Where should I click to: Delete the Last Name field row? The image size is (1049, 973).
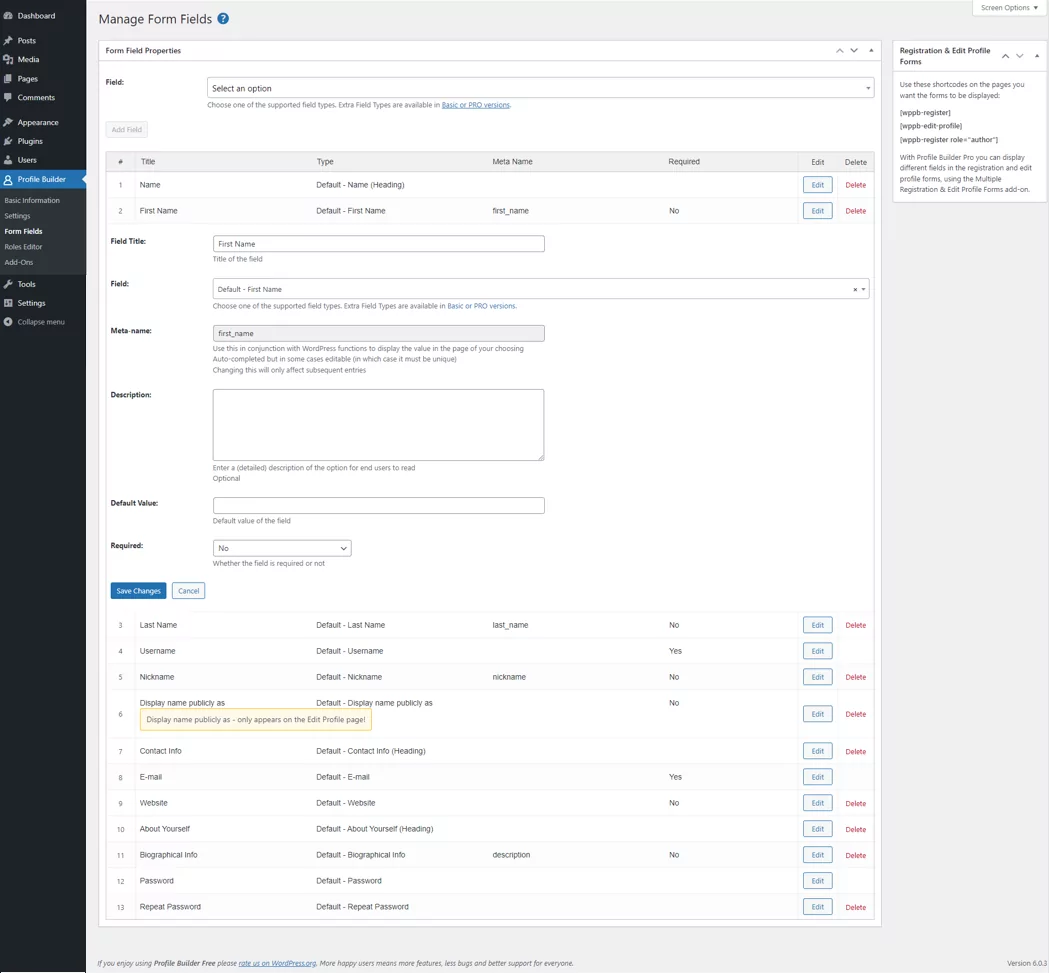855,625
